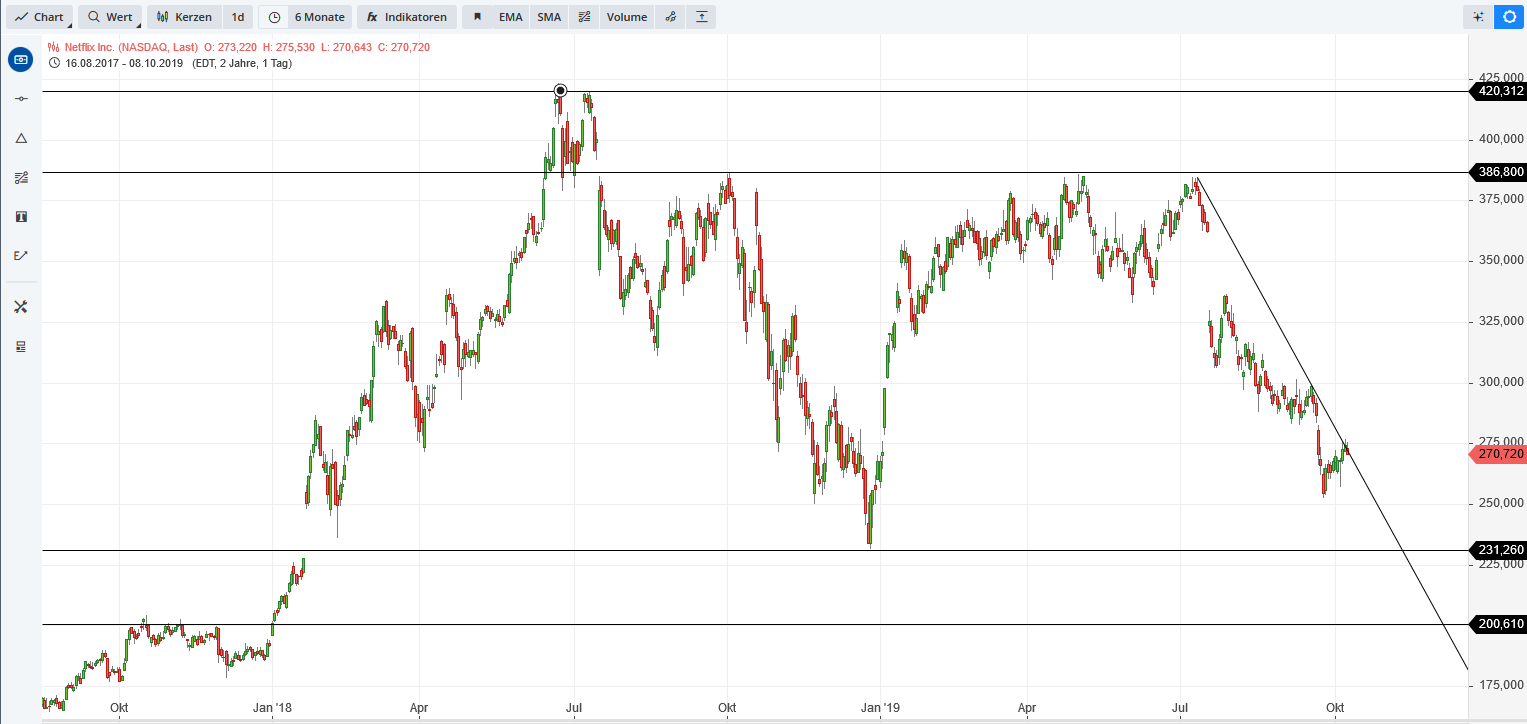
Task: Open the Indikatoren menu
Action: (406, 17)
